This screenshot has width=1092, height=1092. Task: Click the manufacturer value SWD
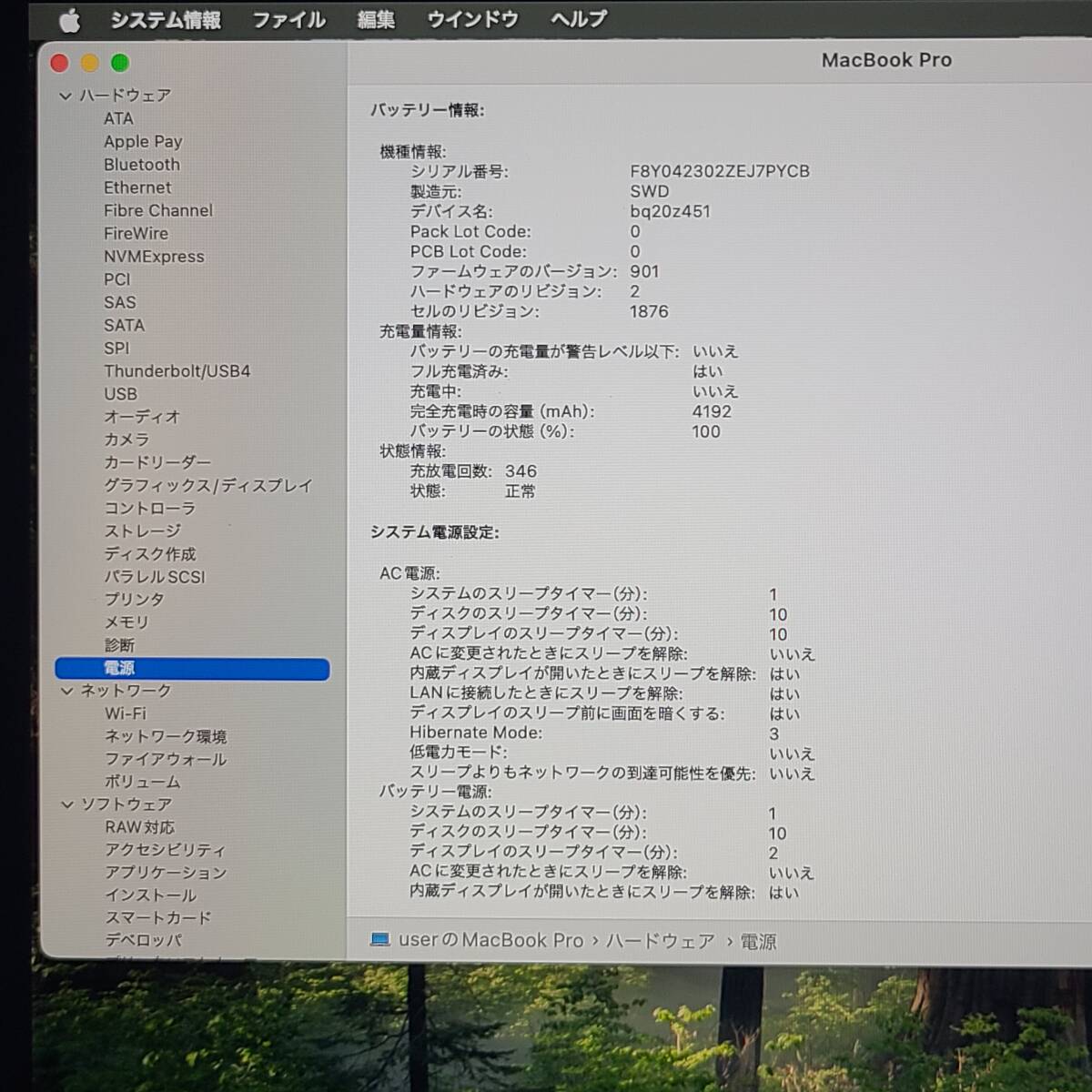coord(650,192)
